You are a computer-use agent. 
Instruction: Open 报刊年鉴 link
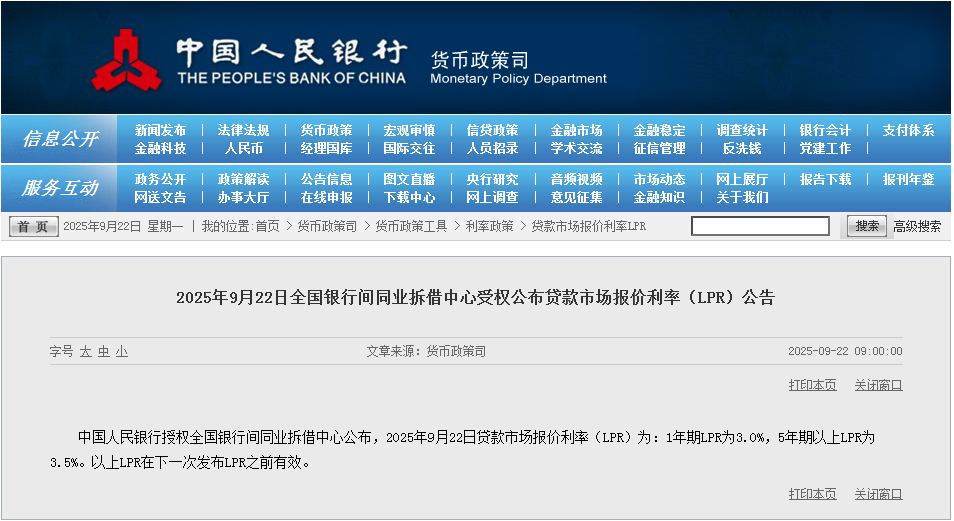coord(908,180)
